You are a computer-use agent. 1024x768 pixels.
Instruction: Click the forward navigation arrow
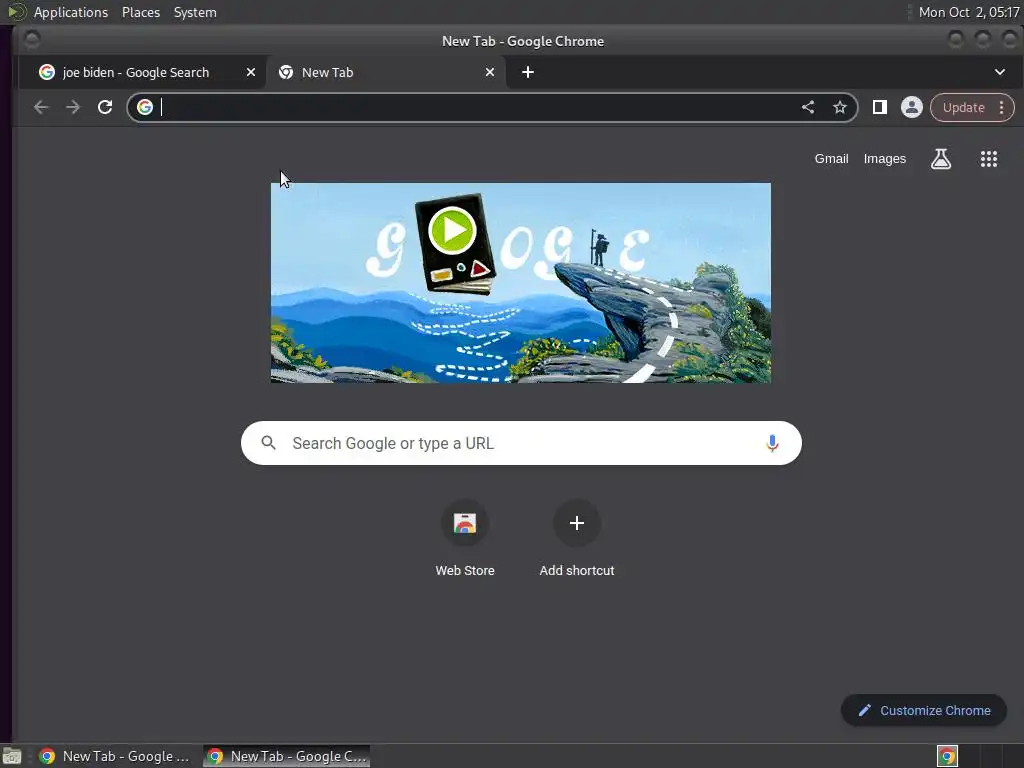(72, 107)
